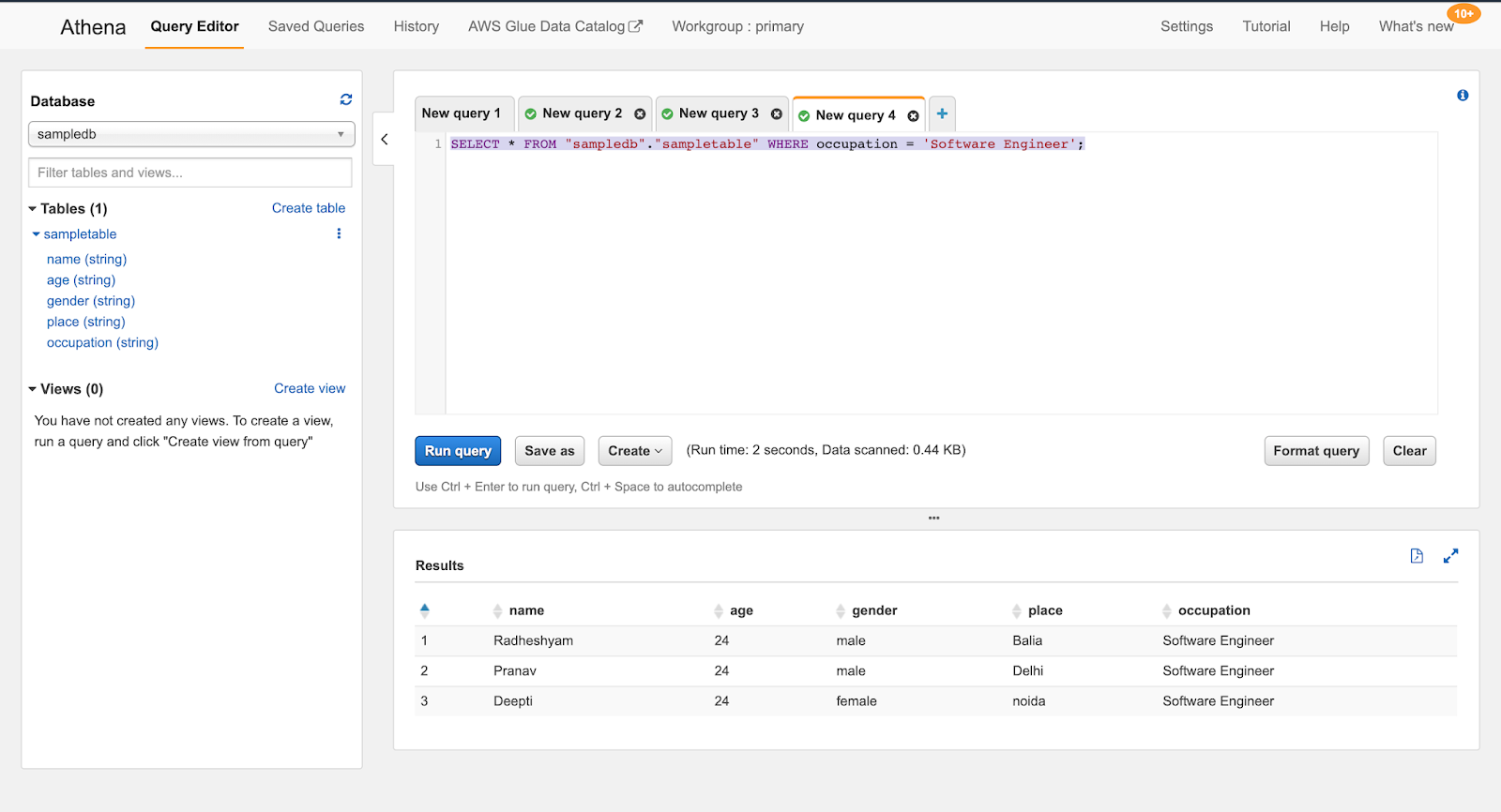This screenshot has height=812, width=1501.
Task: Select the New query 4 tab
Action: 855,115
